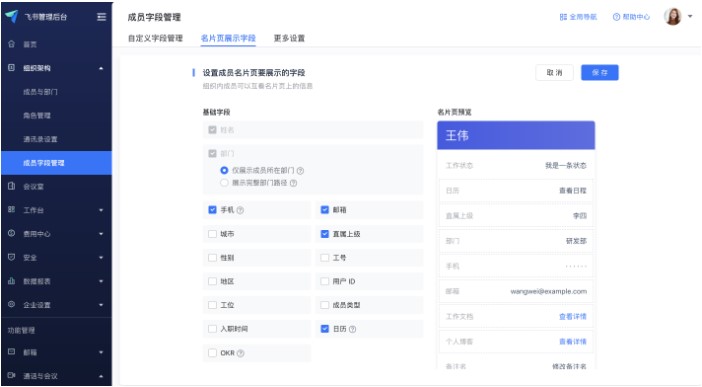Open the account dropdown arrow beside avatar
702x387 pixels.
[690, 16]
